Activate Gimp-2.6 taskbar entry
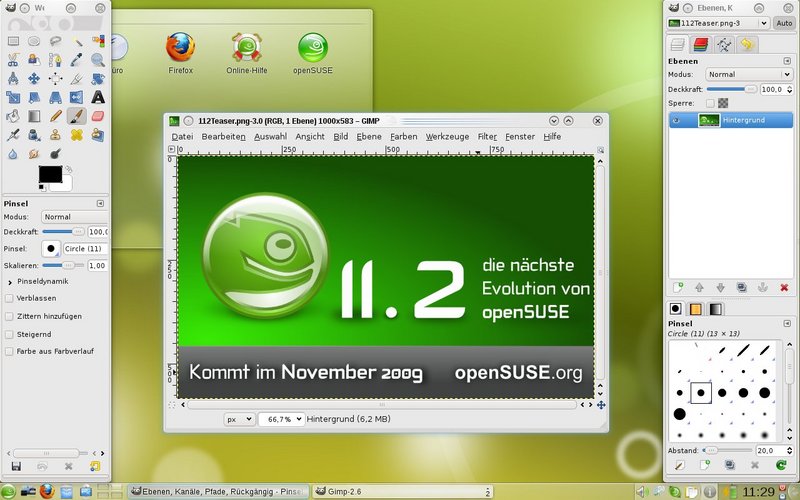Viewport: 800px width, 500px height. 403,492
